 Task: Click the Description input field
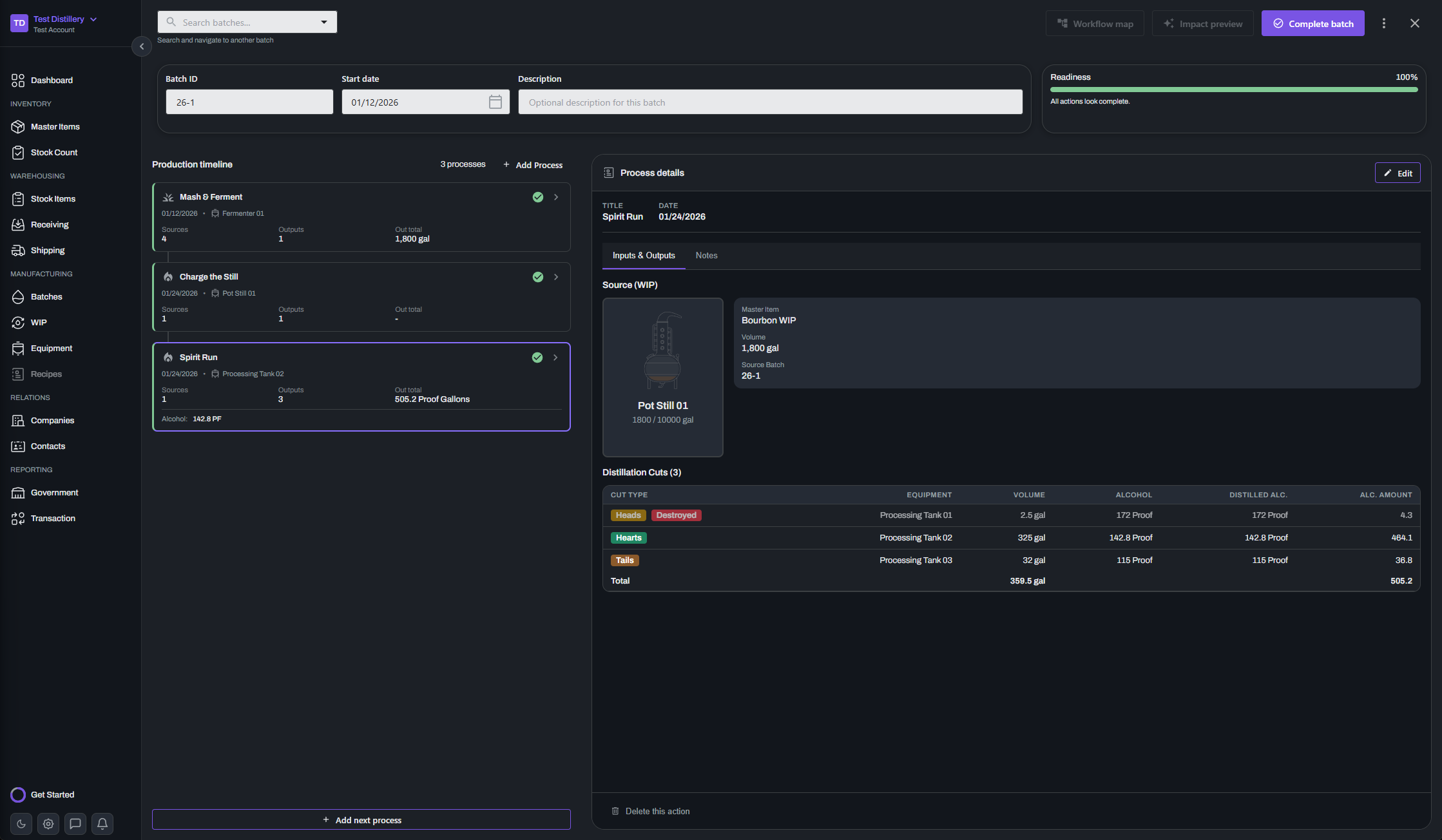click(x=770, y=102)
